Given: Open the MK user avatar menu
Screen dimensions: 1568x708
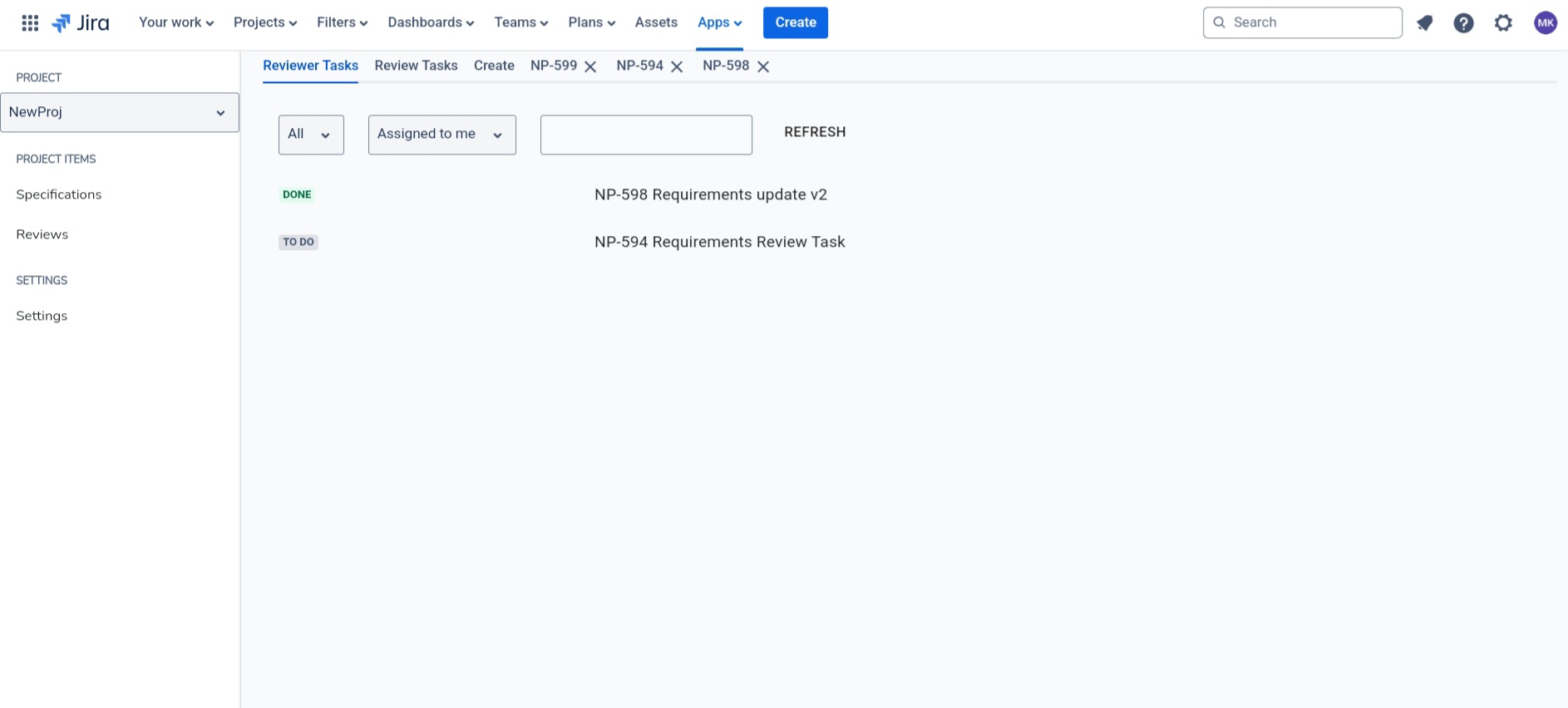Looking at the screenshot, I should 1546,22.
